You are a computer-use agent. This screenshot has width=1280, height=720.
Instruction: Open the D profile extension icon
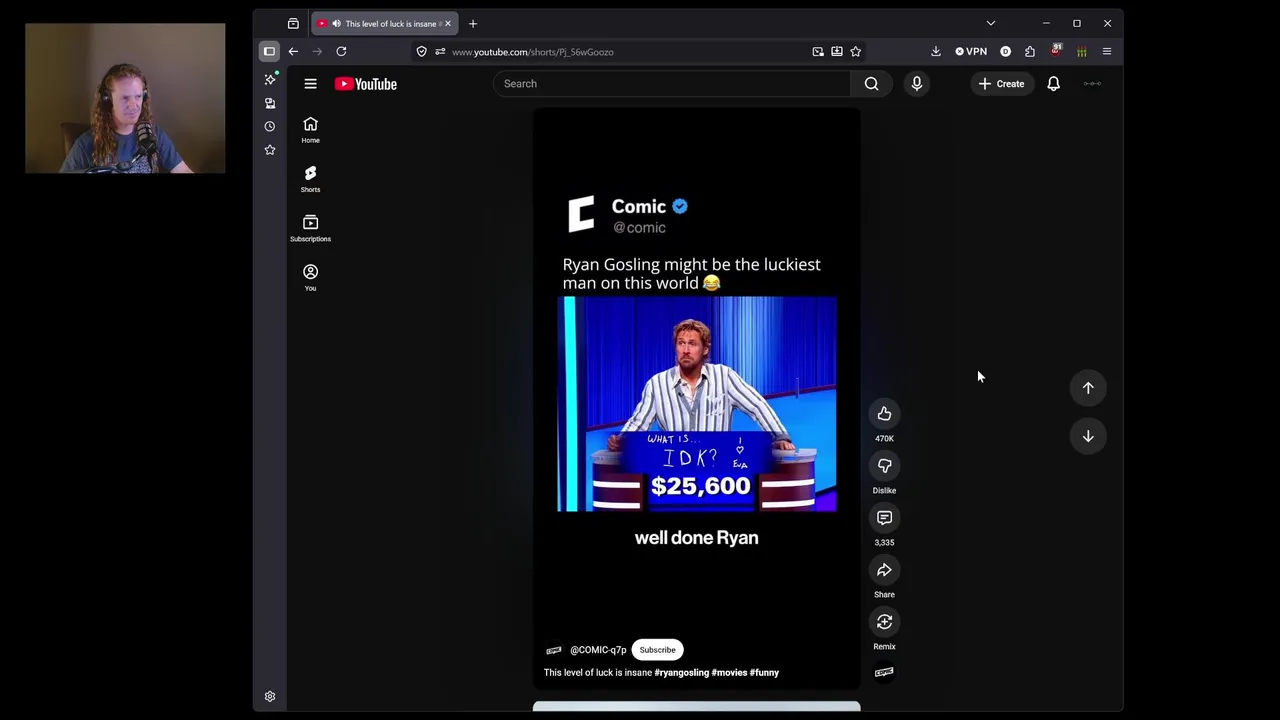[1005, 52]
